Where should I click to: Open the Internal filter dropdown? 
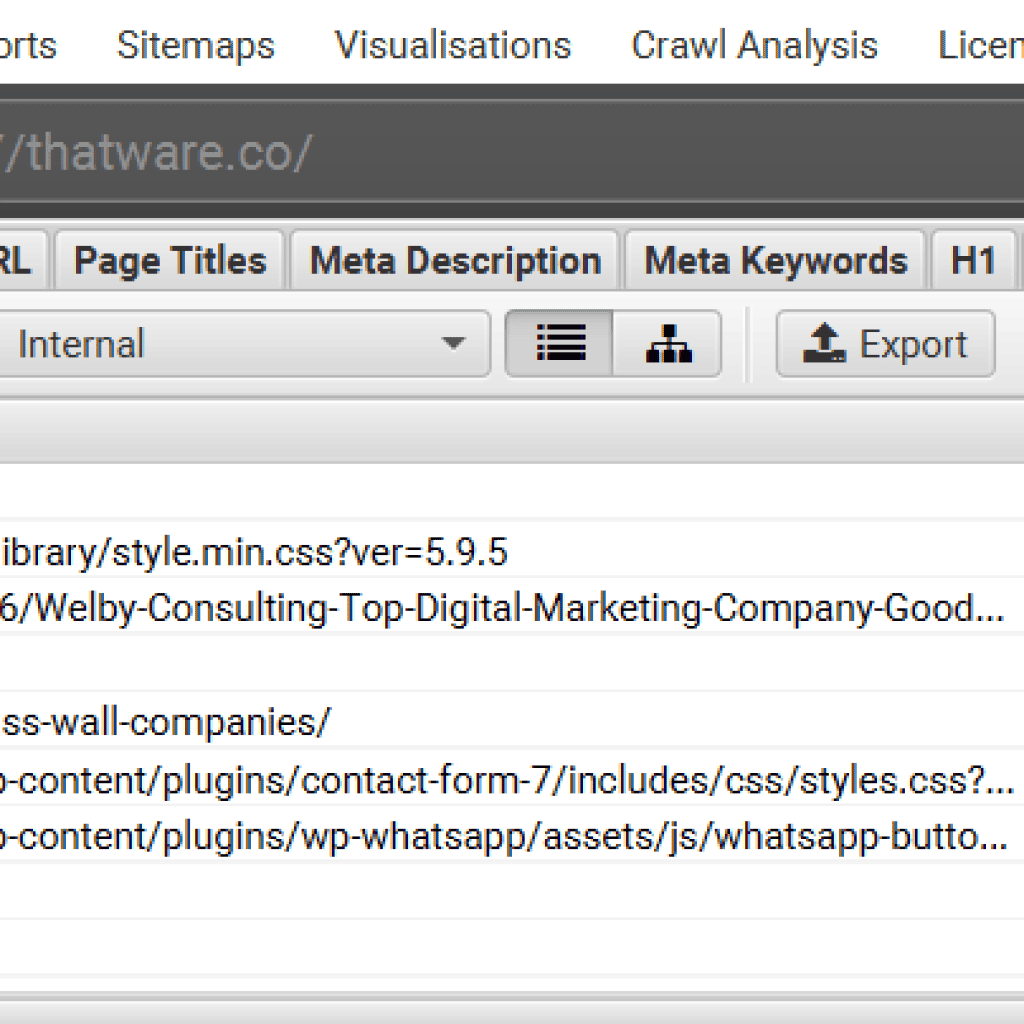click(243, 344)
